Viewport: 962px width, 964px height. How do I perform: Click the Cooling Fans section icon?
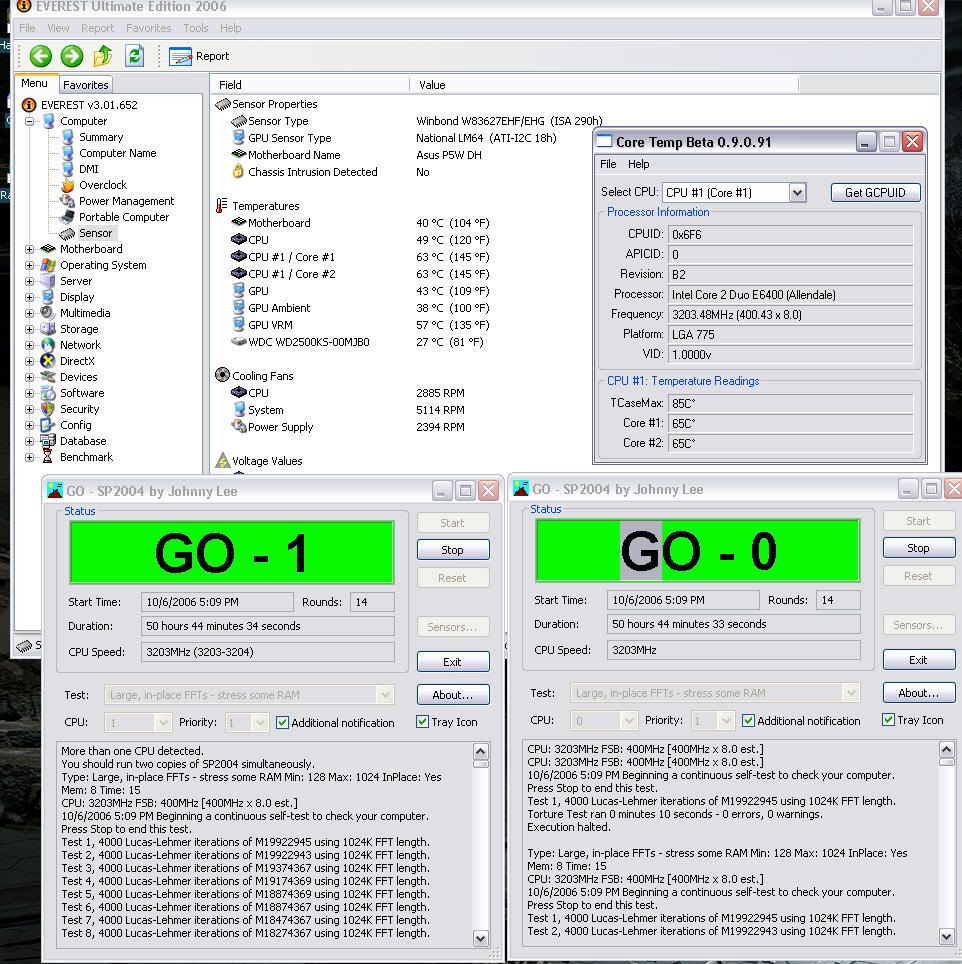222,375
